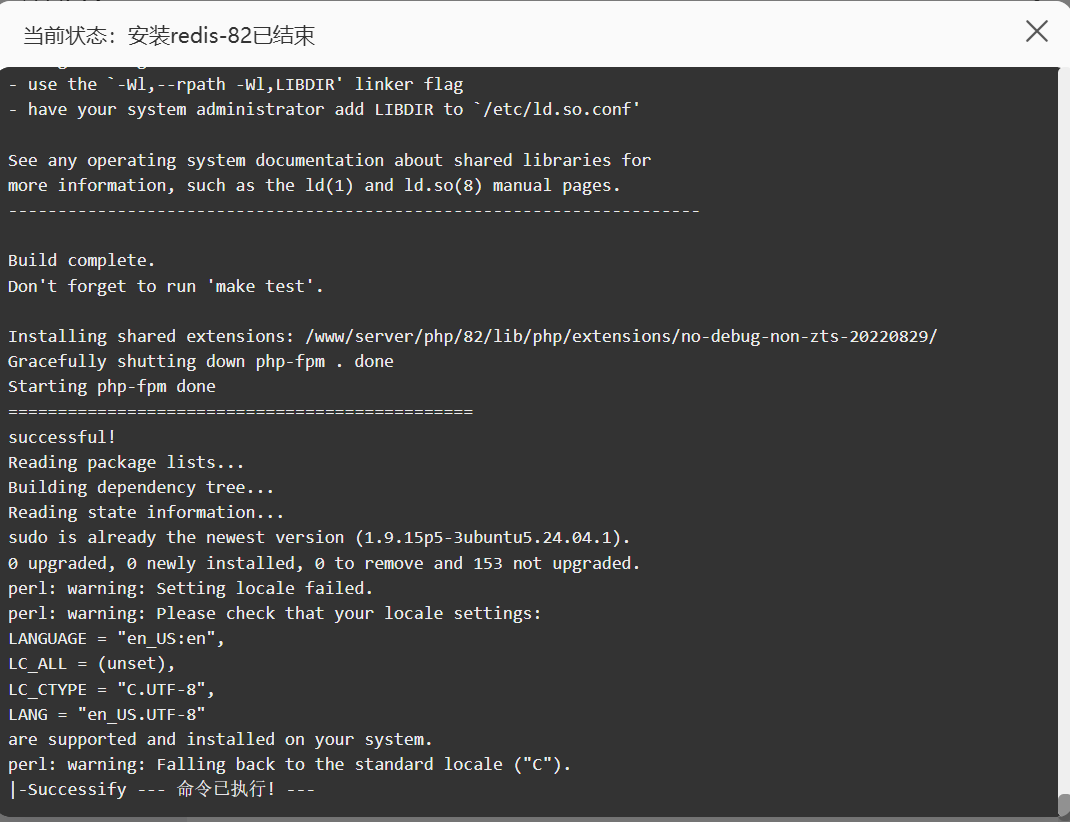Click the 'LC_ALL = (unset),' line
This screenshot has width=1070, height=822.
click(x=91, y=664)
